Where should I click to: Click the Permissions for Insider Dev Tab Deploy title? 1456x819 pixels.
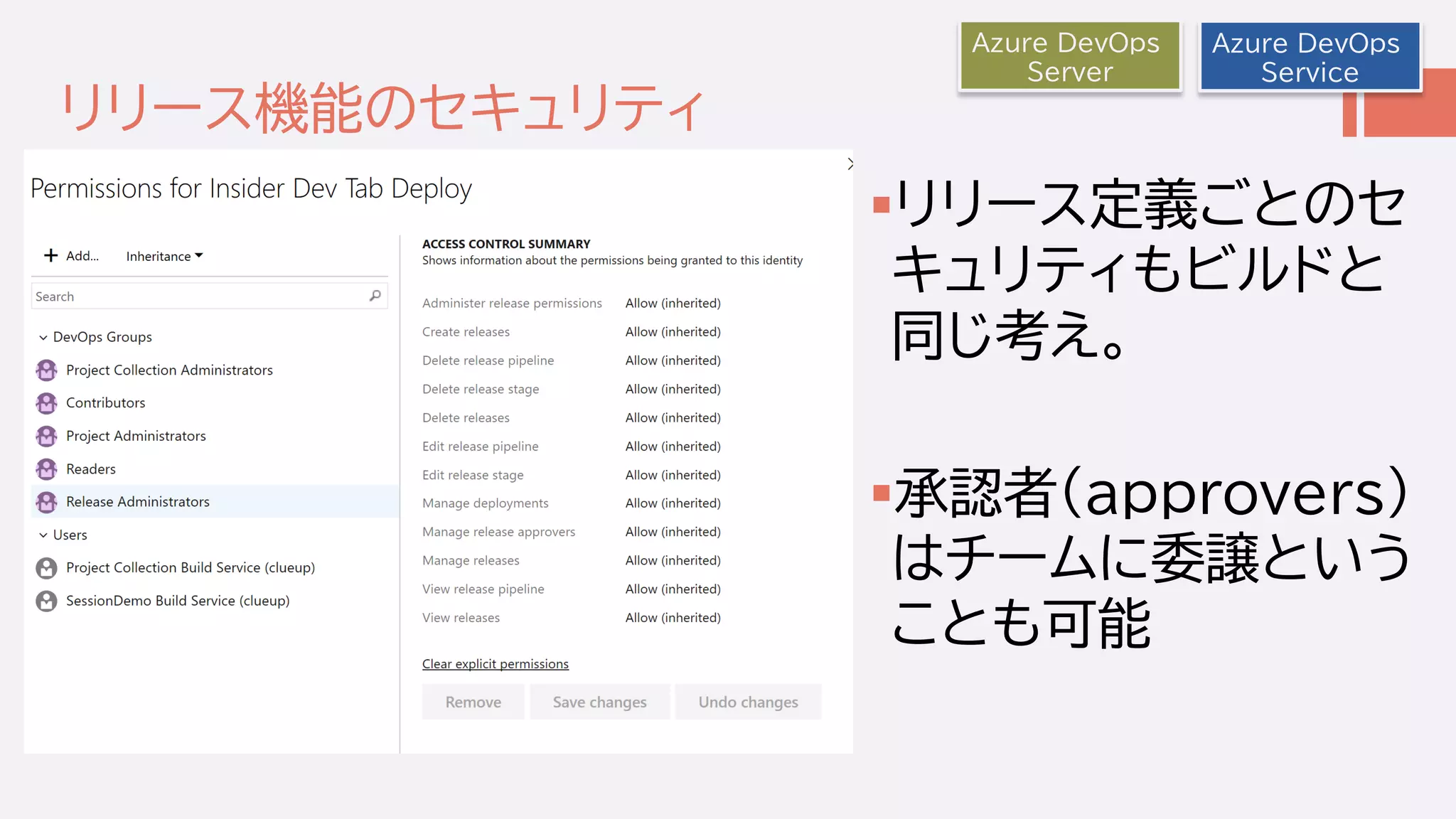pos(251,189)
